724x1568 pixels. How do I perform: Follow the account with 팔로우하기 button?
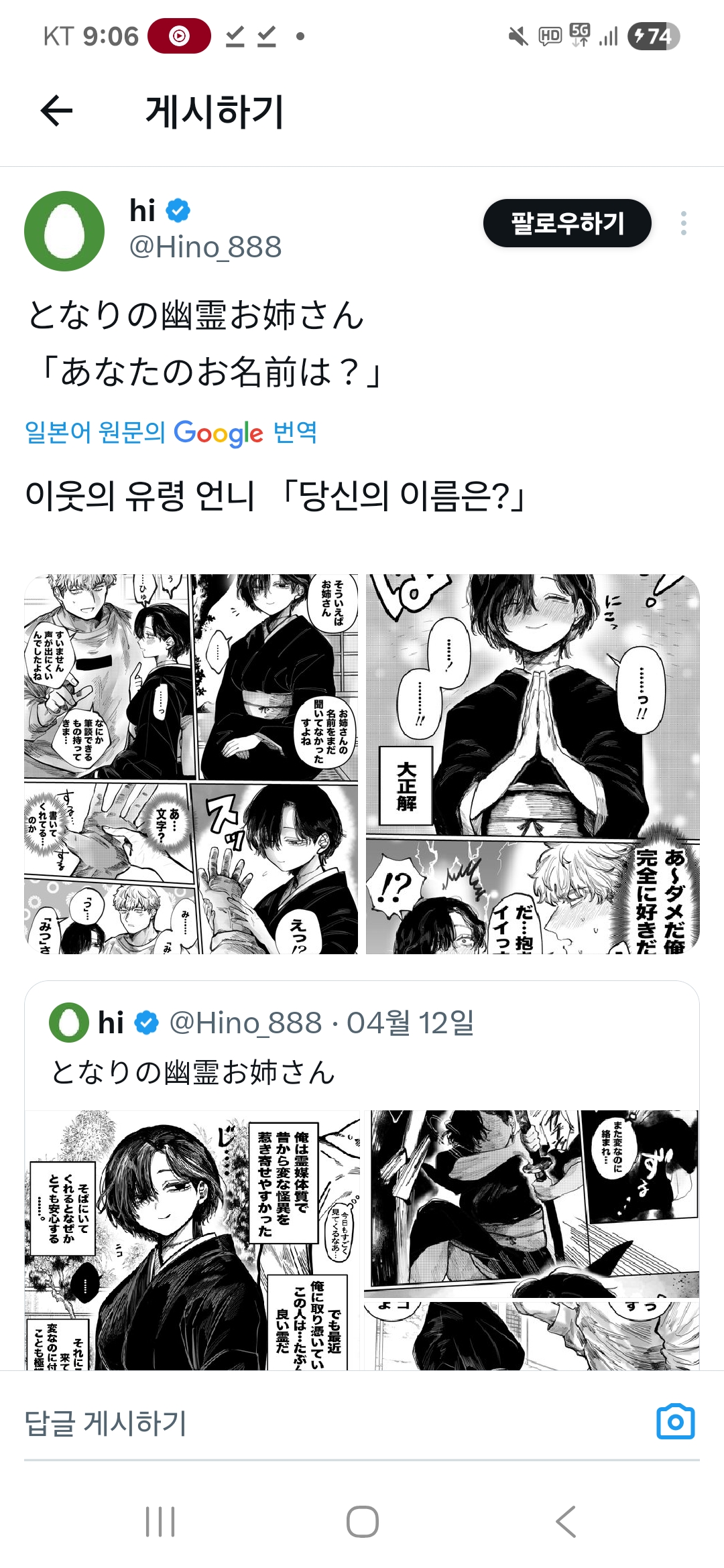(x=567, y=223)
